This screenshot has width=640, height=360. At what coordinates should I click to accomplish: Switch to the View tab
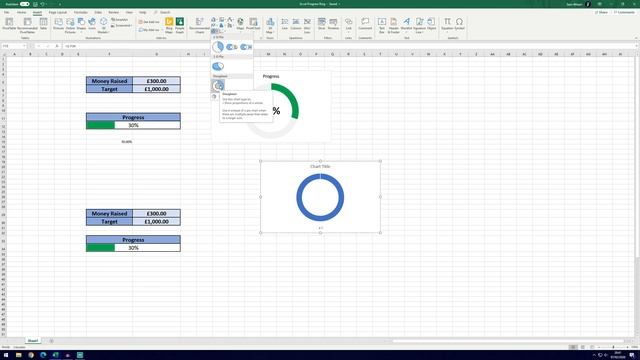point(129,13)
